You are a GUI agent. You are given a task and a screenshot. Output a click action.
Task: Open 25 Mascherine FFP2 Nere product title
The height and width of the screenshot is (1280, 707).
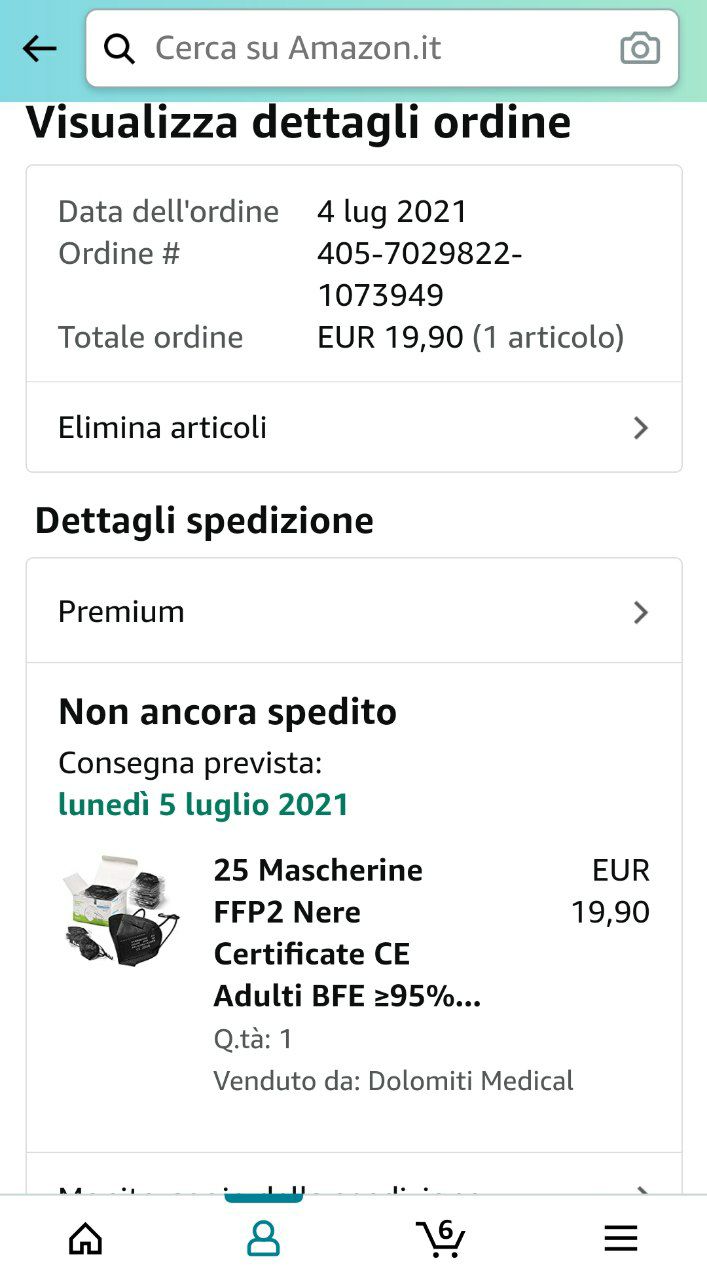click(347, 933)
